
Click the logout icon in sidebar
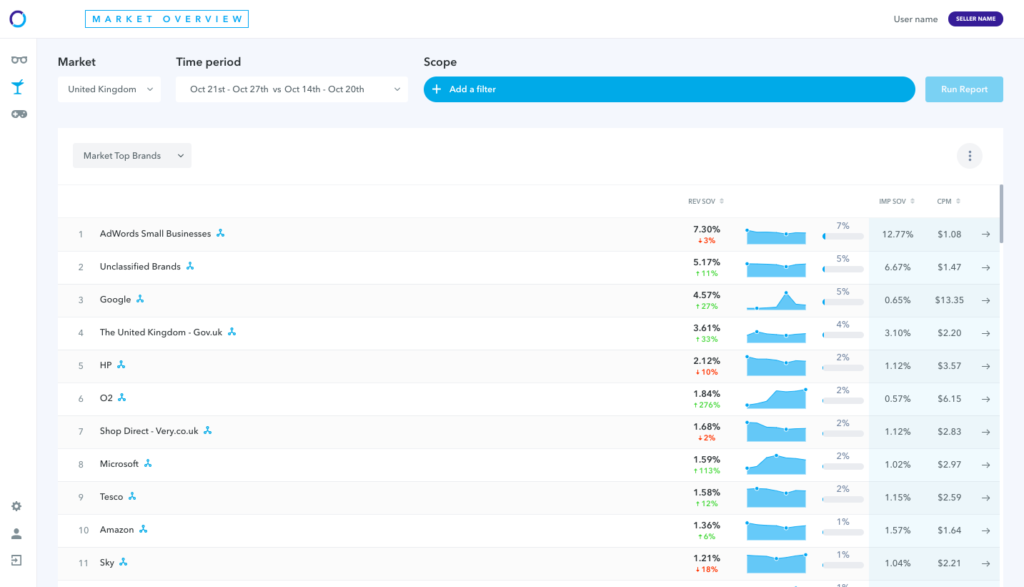tap(16, 560)
